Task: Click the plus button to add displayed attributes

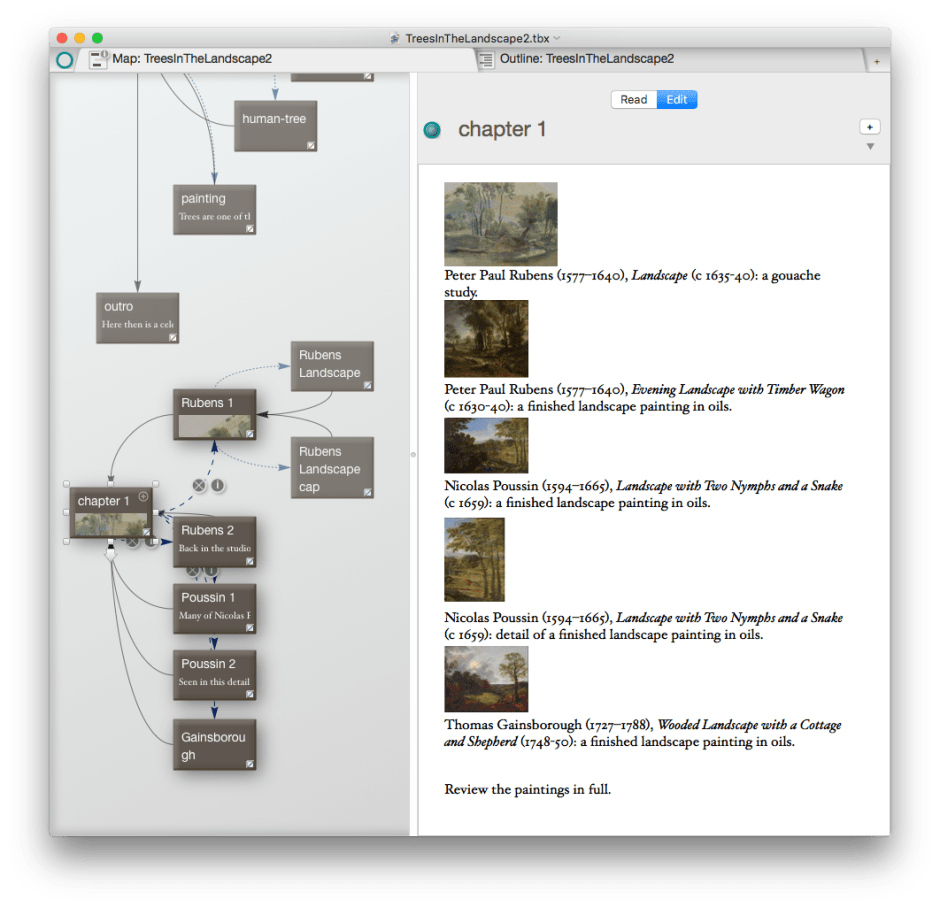Action: [869, 127]
